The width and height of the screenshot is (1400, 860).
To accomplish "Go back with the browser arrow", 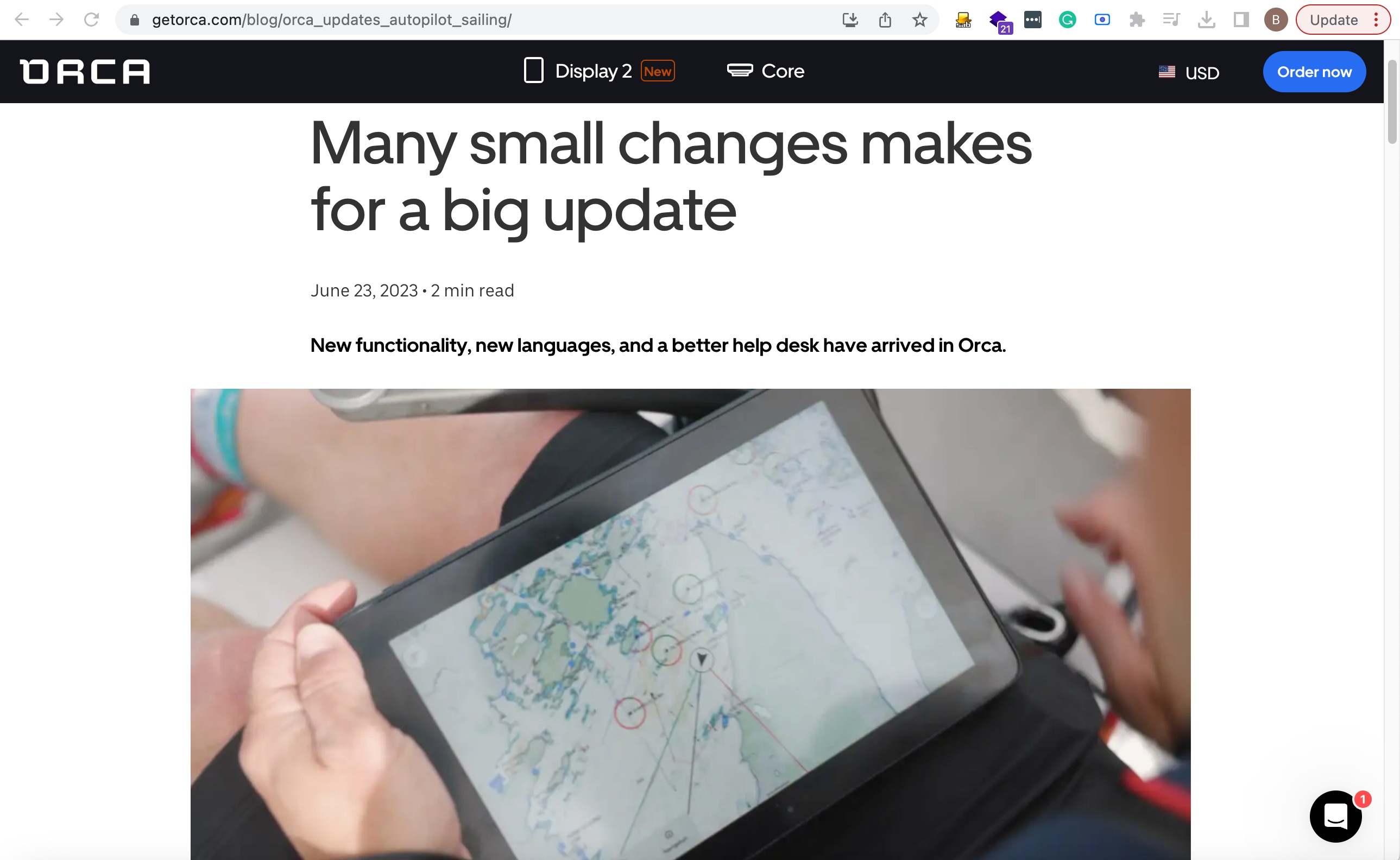I will (x=22, y=20).
